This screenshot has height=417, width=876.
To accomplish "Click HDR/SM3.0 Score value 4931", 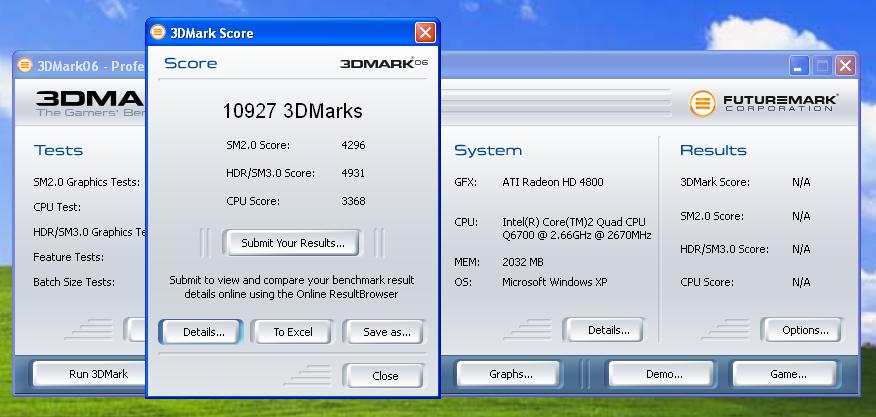I will (353, 173).
